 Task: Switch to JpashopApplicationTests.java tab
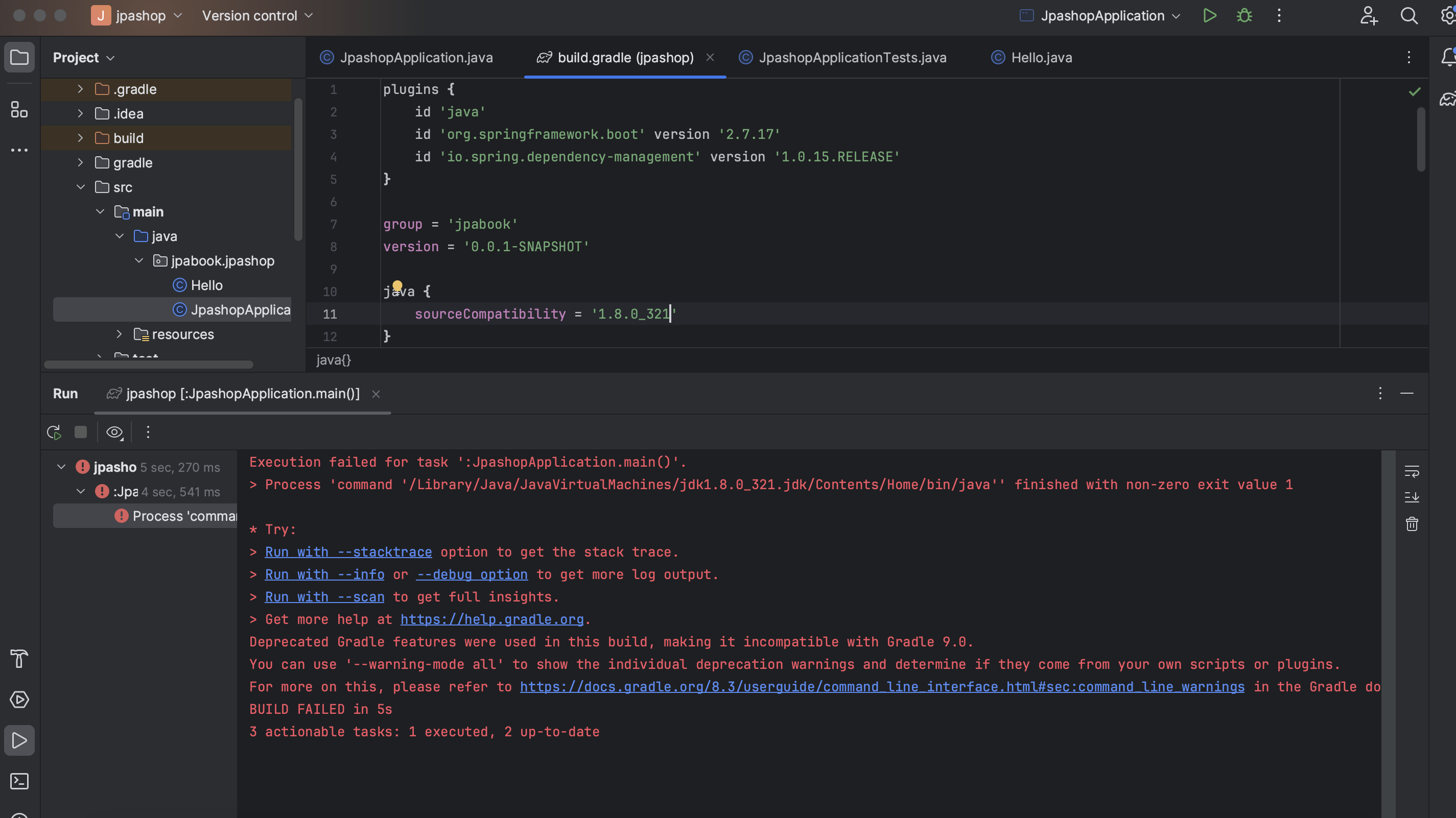(x=843, y=58)
